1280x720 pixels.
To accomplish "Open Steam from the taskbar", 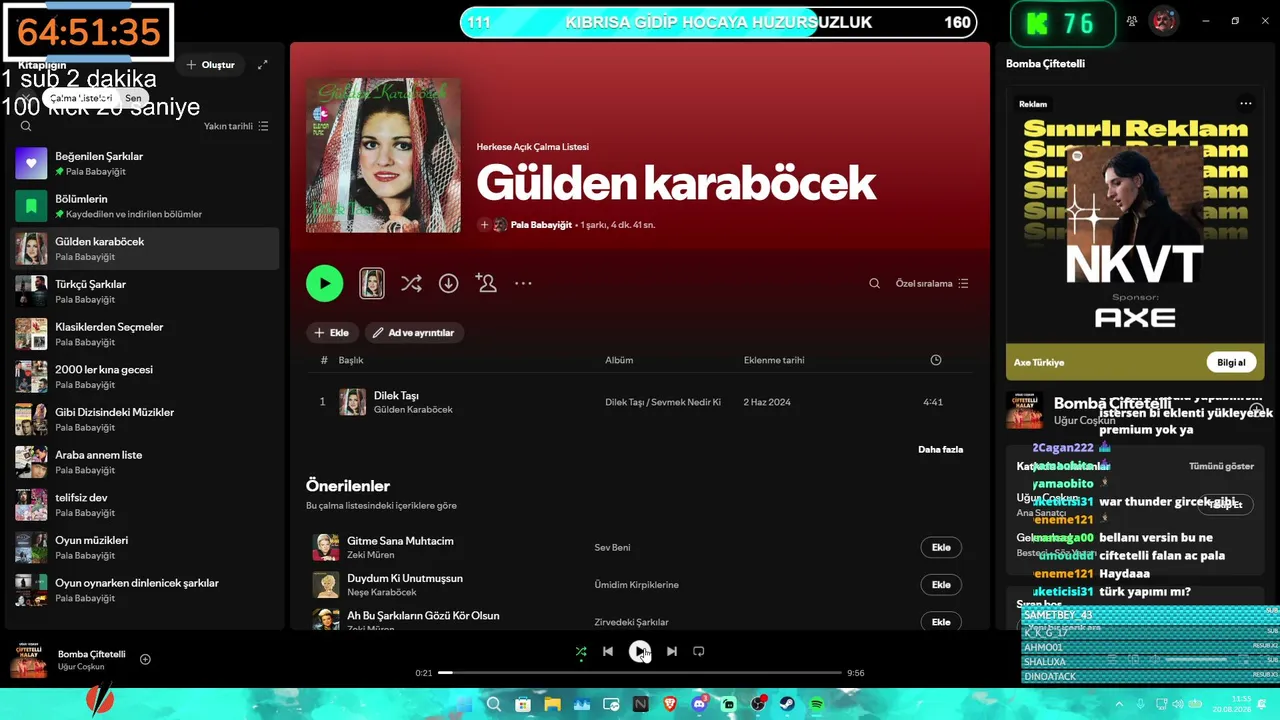I will [787, 704].
